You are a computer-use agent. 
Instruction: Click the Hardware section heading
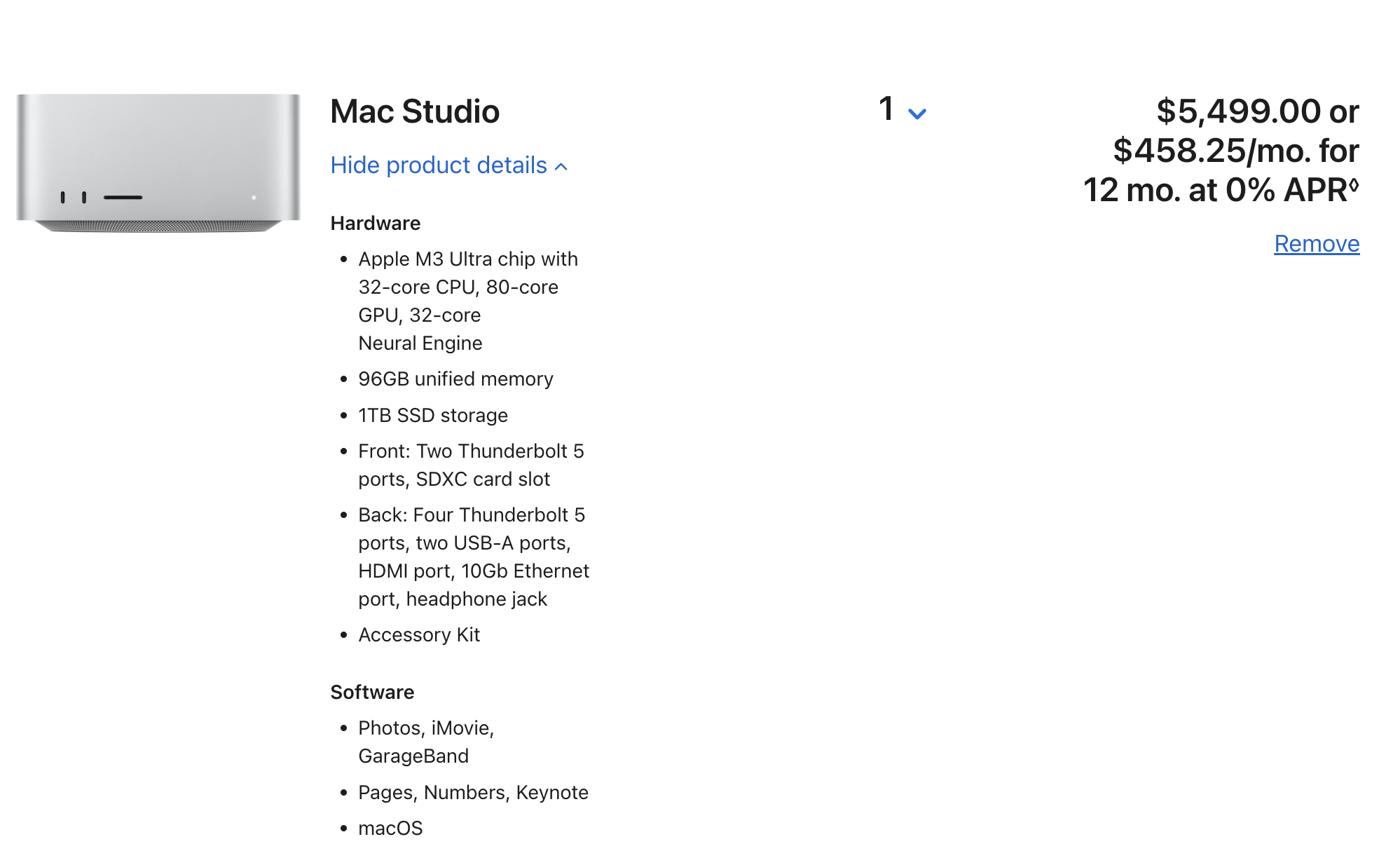pos(376,224)
